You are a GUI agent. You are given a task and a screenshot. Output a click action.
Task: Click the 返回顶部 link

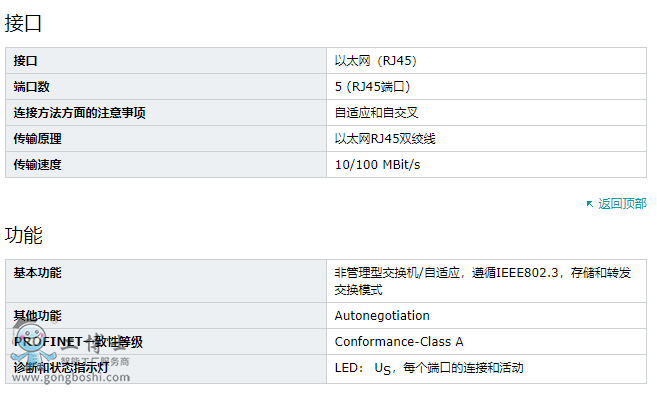[x=622, y=204]
